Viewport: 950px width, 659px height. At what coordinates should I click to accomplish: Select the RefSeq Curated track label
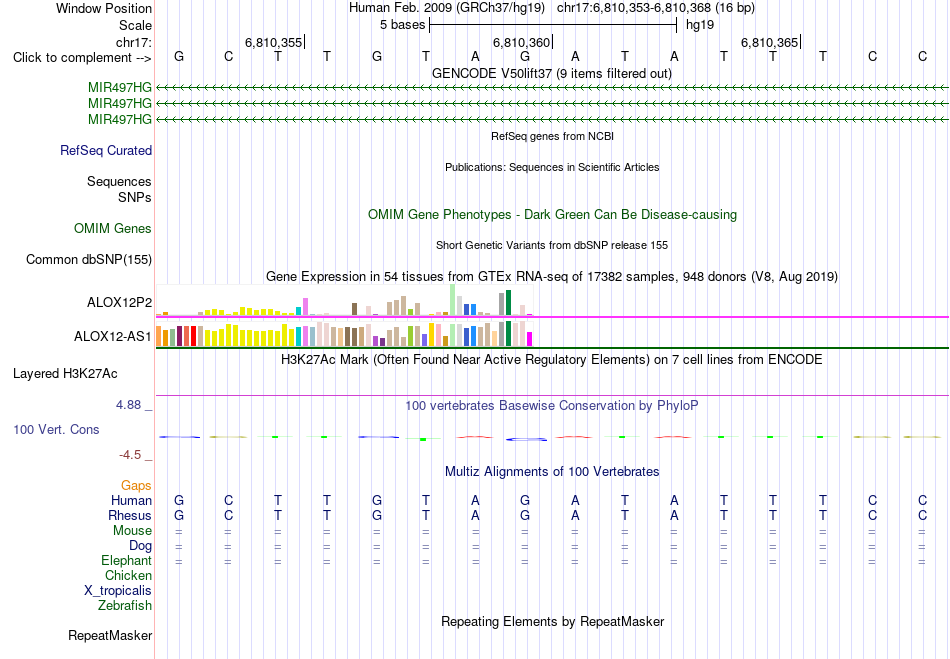pyautogui.click(x=105, y=150)
